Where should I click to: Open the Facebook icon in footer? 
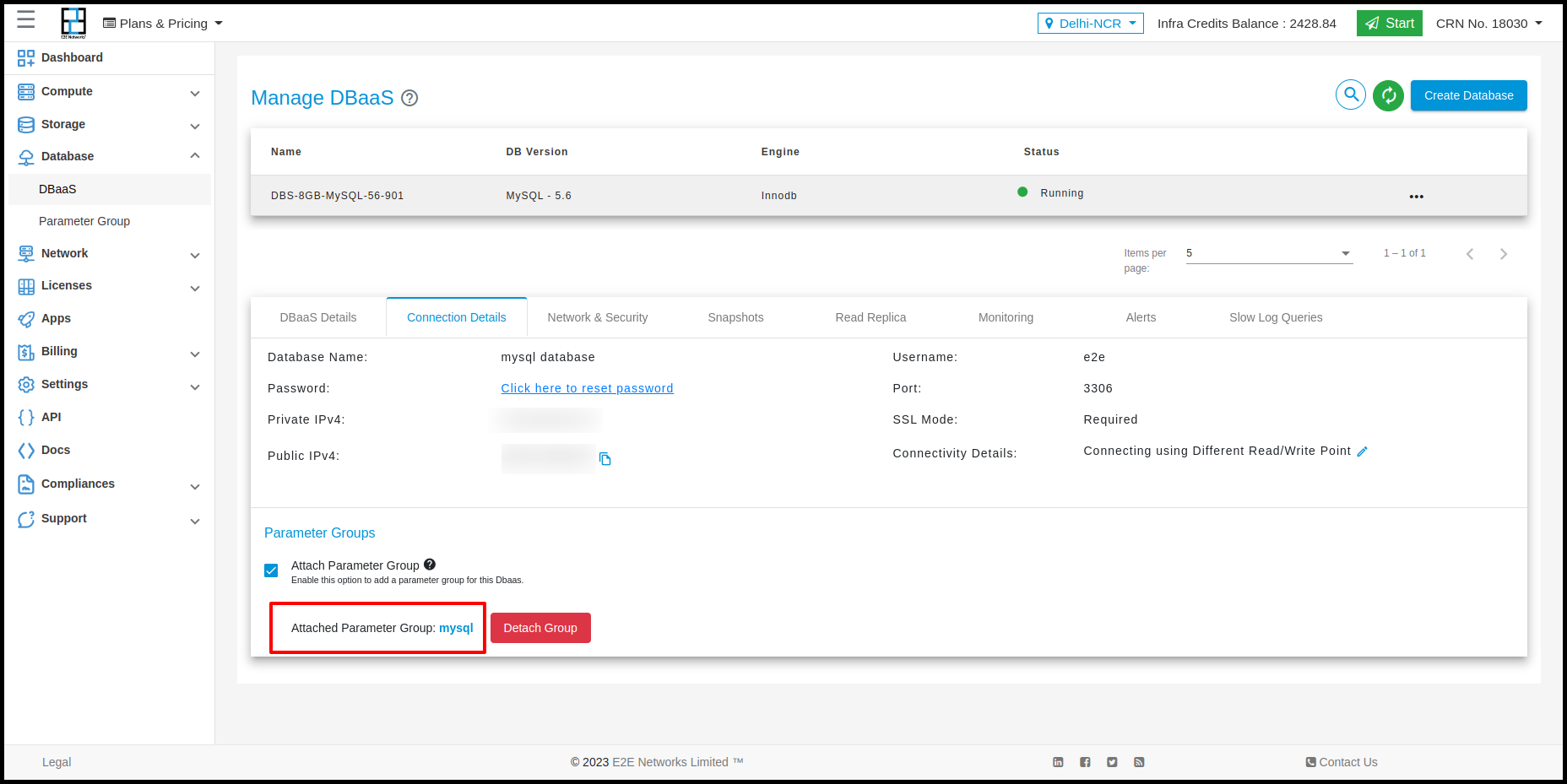[x=1085, y=762]
